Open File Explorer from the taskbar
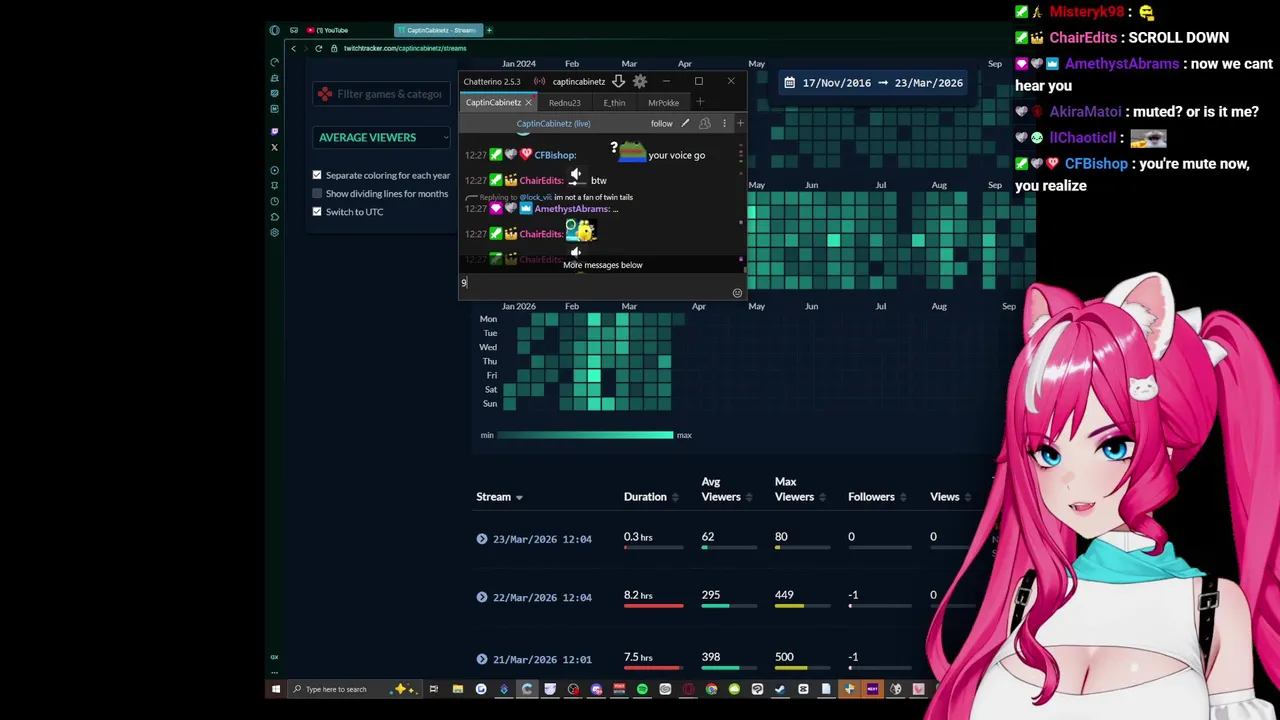The height and width of the screenshot is (720, 1280). pos(457,689)
